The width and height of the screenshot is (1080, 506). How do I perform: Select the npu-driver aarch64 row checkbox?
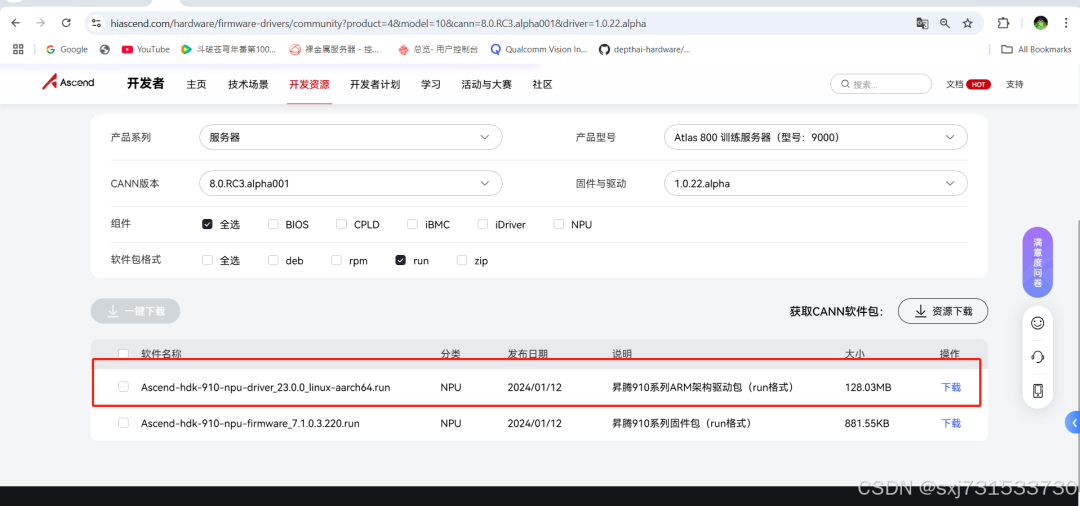click(124, 387)
